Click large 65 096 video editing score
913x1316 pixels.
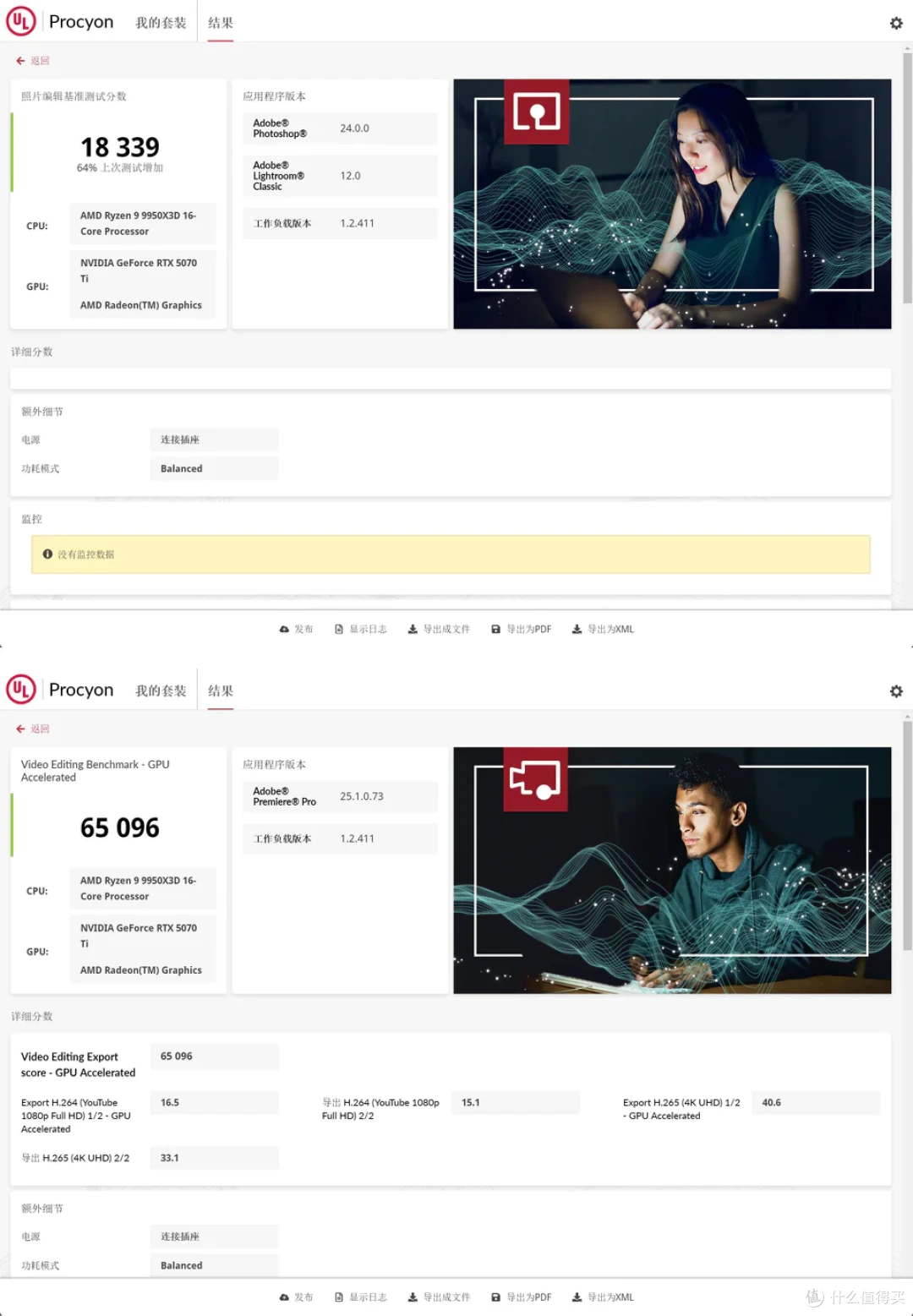pyautogui.click(x=120, y=827)
